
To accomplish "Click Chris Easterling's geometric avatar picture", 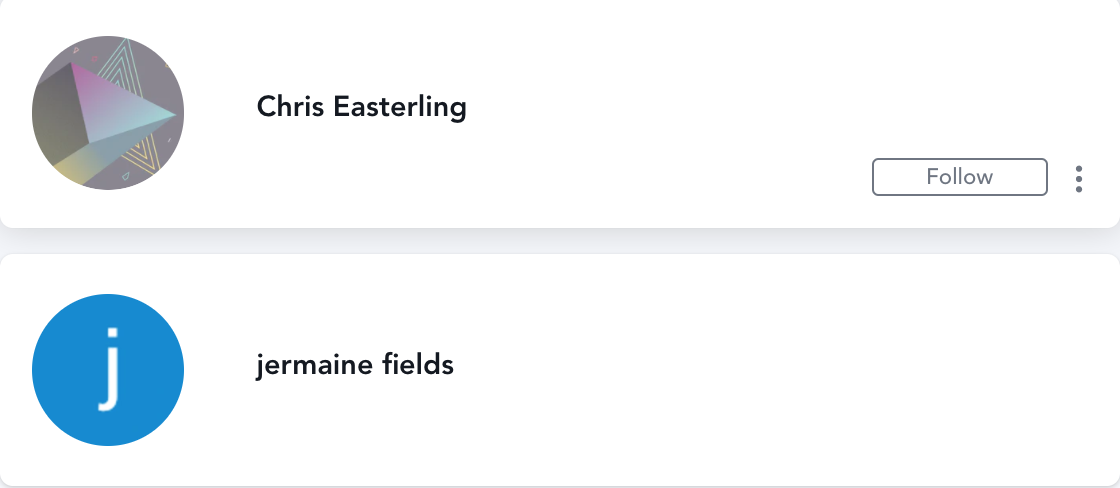I will pyautogui.click(x=108, y=113).
